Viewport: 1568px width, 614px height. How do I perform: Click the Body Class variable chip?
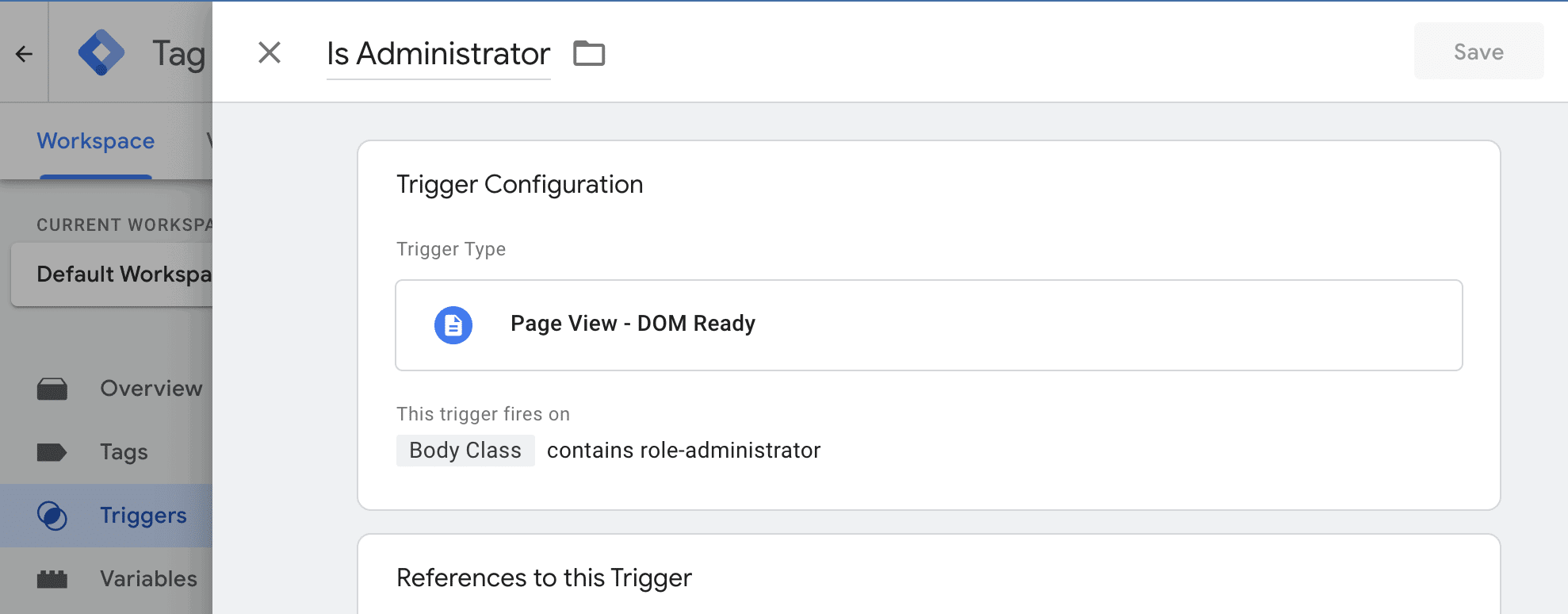coord(465,451)
